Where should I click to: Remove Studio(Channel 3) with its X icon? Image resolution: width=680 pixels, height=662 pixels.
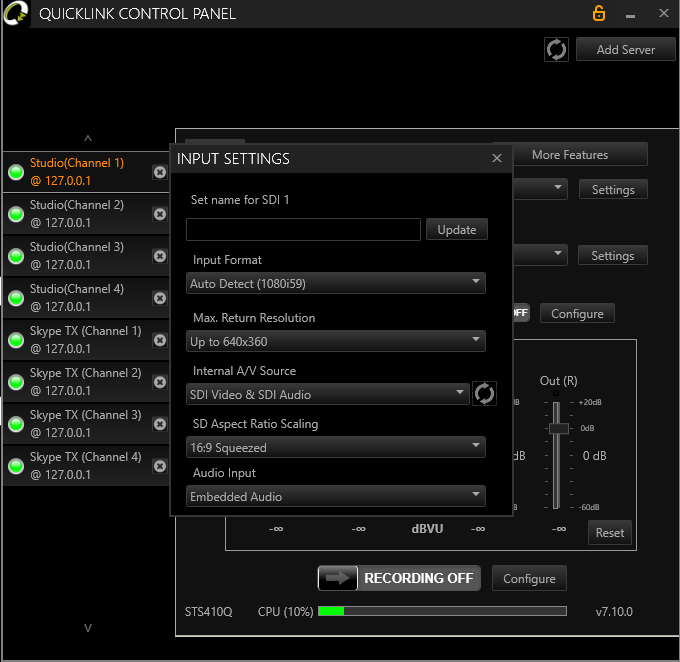click(x=160, y=256)
